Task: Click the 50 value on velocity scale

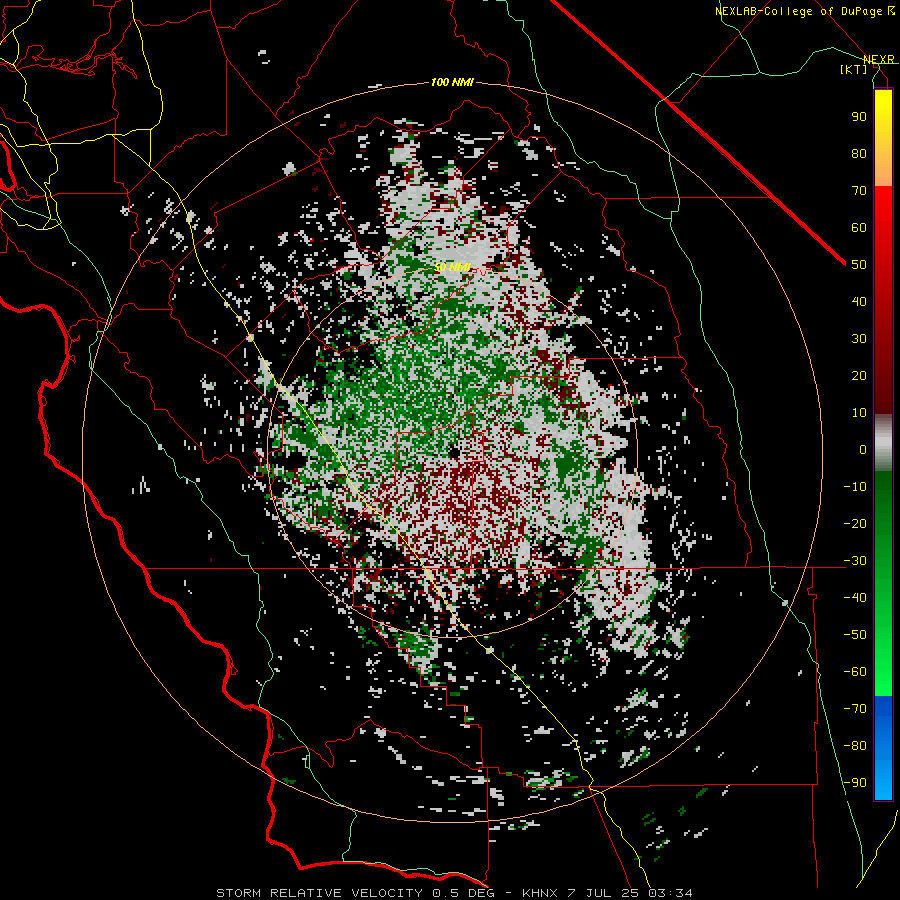Action: pyautogui.click(x=859, y=265)
